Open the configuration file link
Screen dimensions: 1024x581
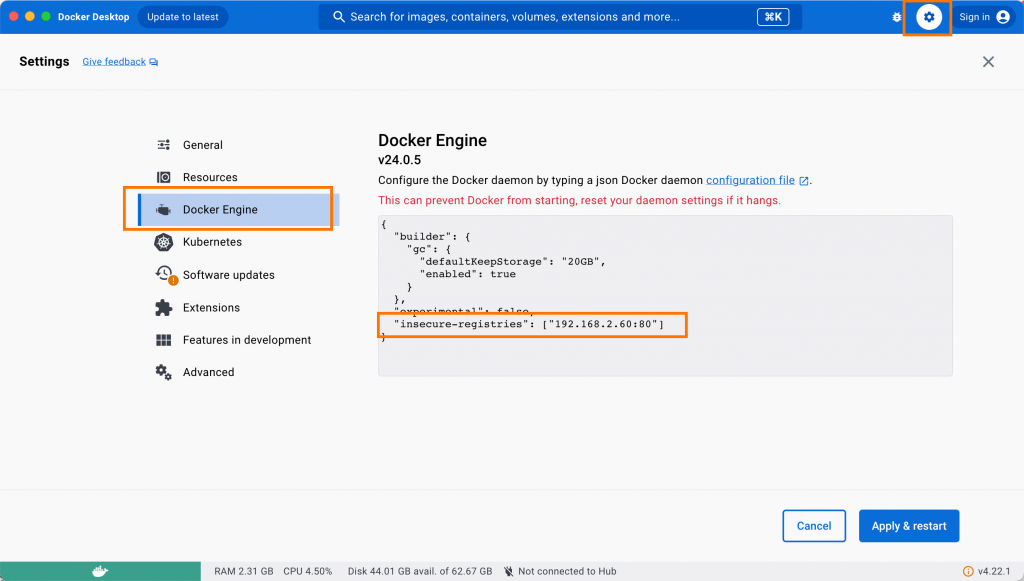tap(750, 180)
